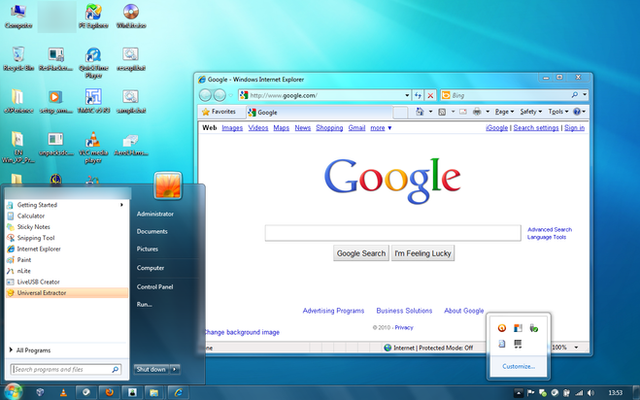Image resolution: width=640 pixels, height=400 pixels.
Task: Click in the Google search text box
Action: pyautogui.click(x=393, y=233)
